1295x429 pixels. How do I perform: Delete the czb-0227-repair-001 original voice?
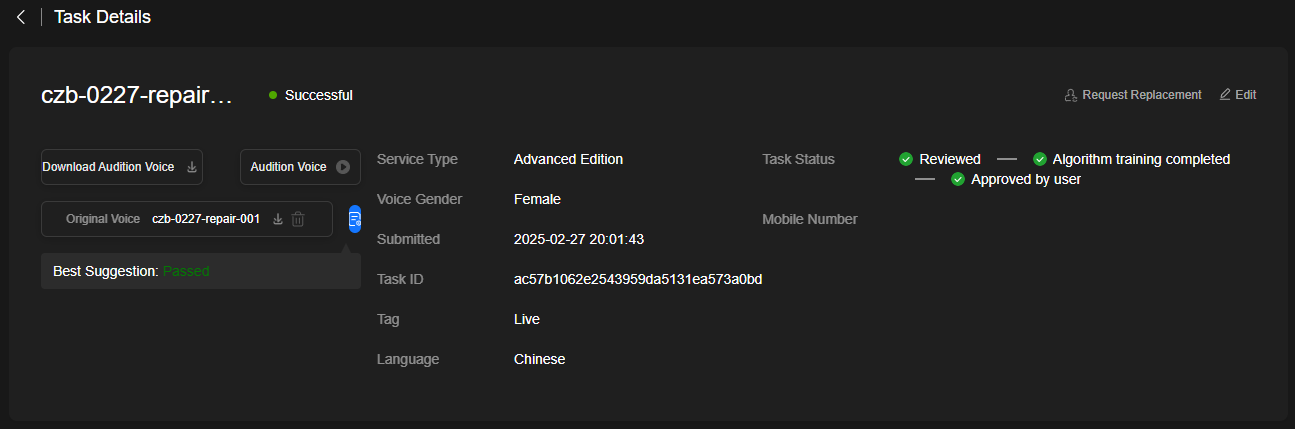point(298,219)
